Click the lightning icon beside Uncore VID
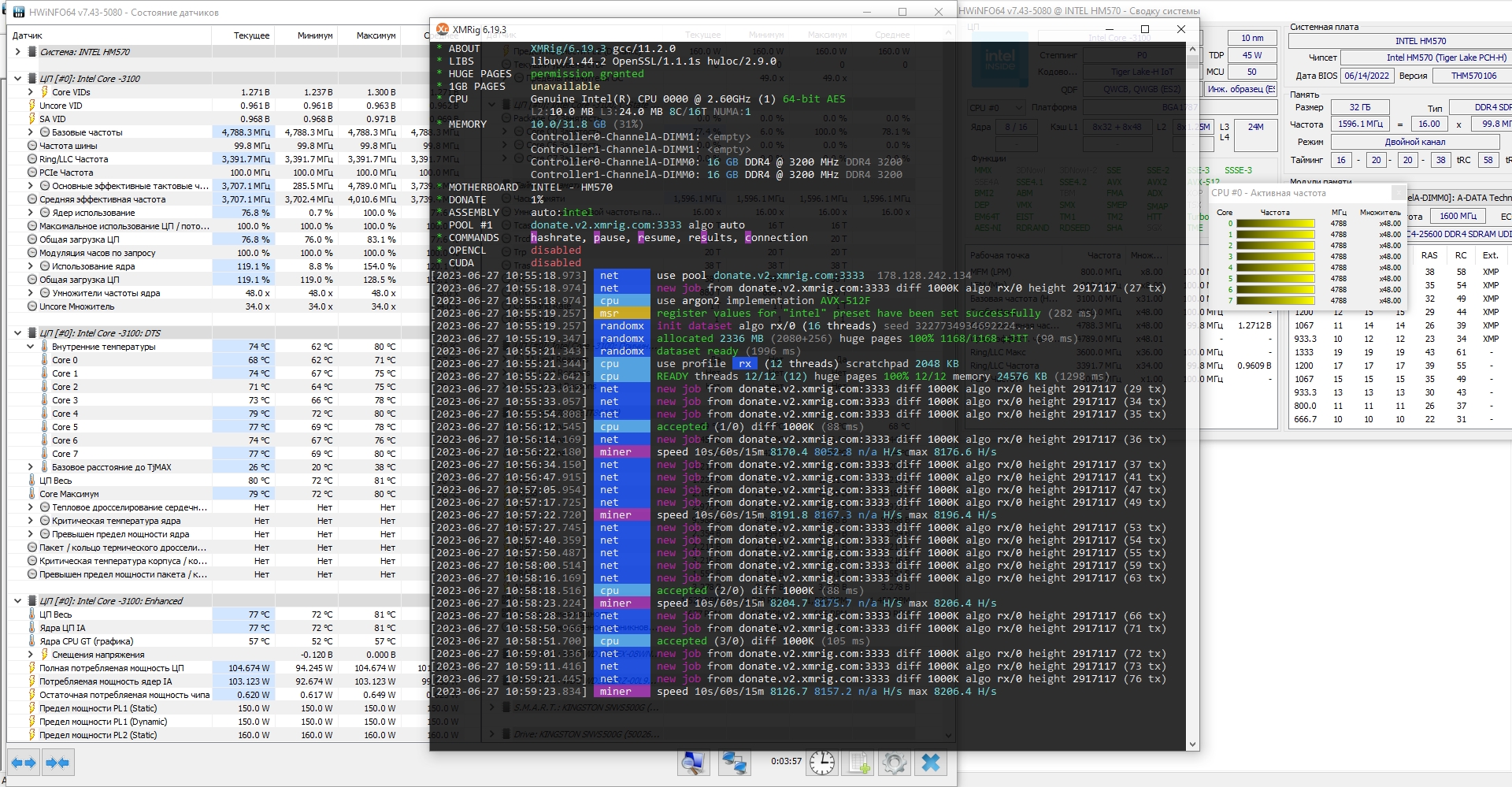 pos(32,106)
